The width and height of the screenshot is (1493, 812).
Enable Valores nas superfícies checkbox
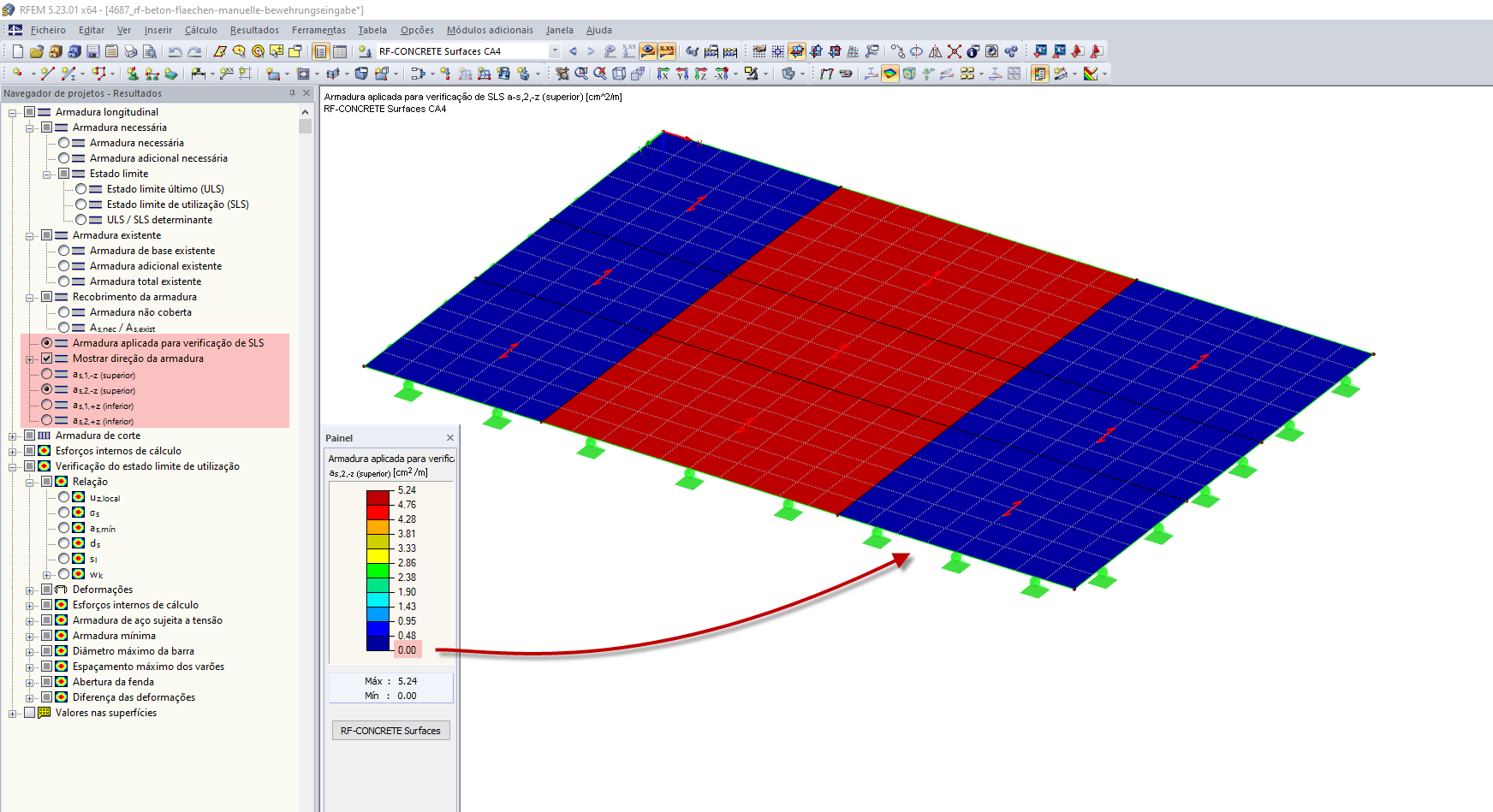point(29,713)
